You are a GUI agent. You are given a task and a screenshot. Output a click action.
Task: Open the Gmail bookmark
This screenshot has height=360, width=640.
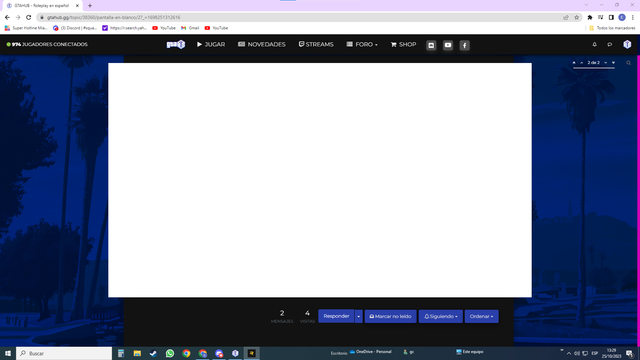pyautogui.click(x=190, y=28)
